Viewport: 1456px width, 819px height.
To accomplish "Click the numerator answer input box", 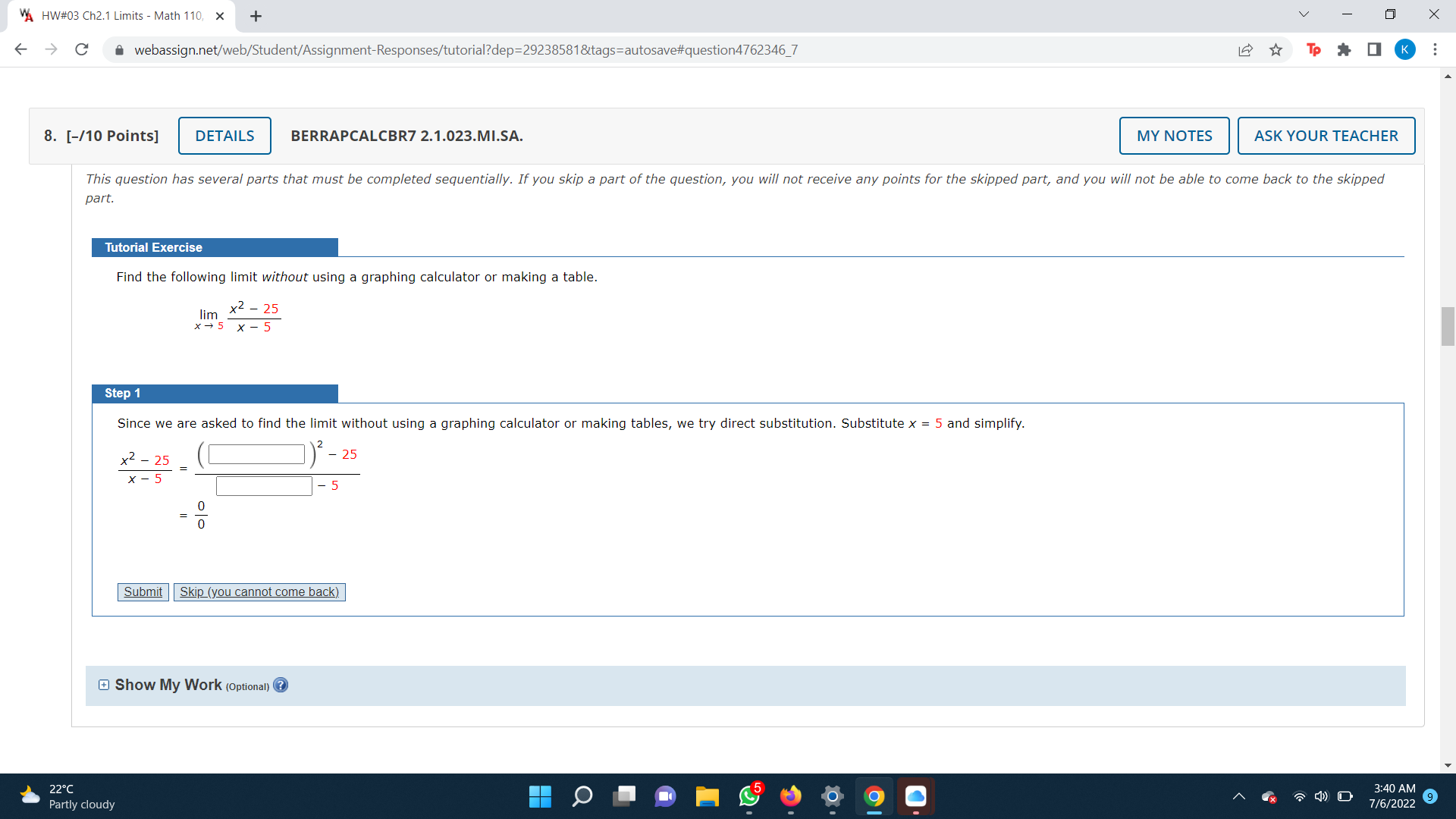I will coord(256,454).
